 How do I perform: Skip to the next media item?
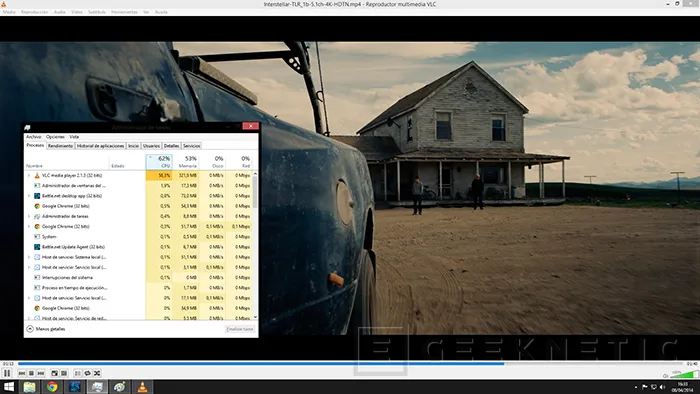pyautogui.click(x=41, y=373)
